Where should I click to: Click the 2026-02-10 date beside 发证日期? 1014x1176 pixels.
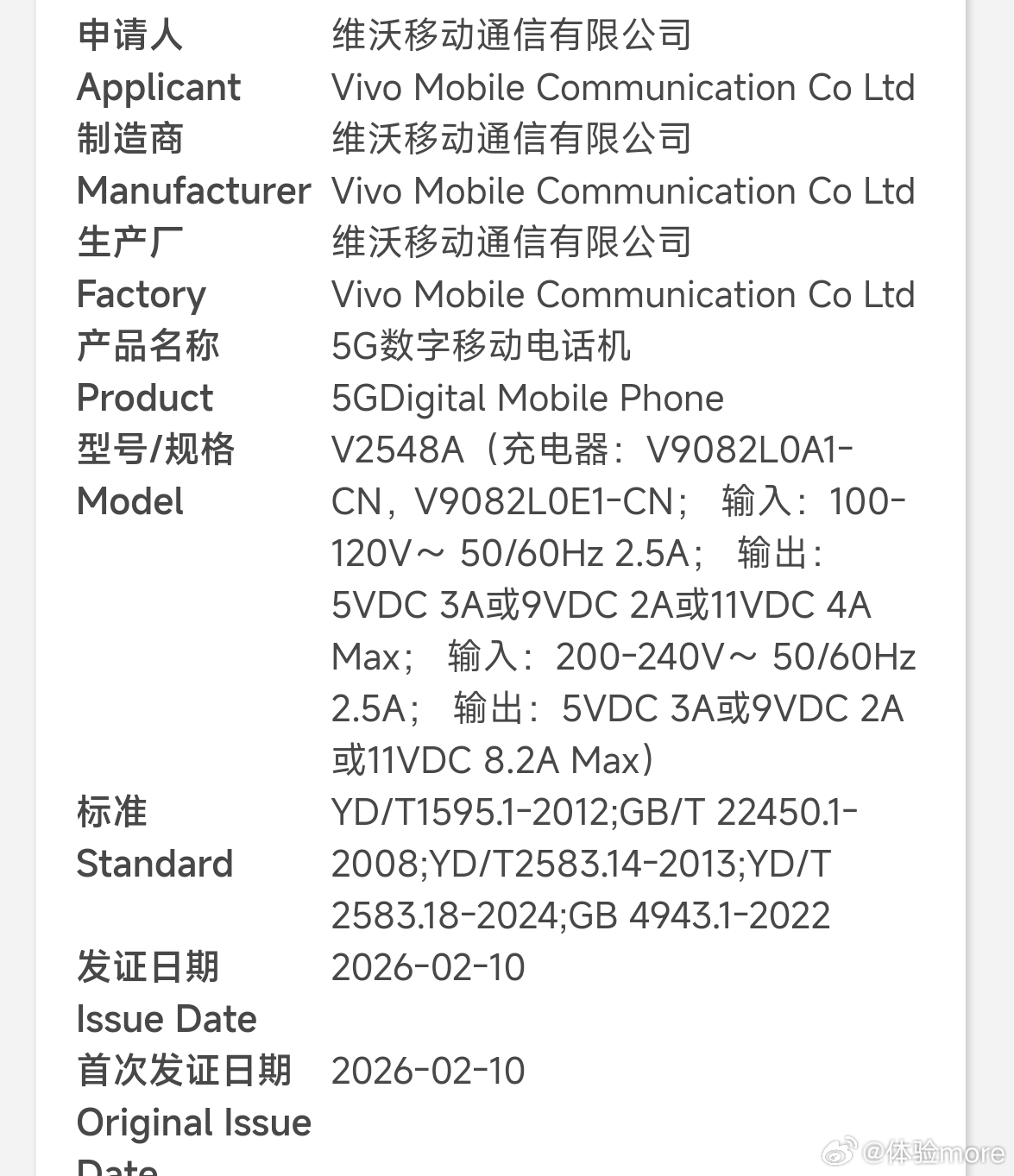tap(428, 967)
